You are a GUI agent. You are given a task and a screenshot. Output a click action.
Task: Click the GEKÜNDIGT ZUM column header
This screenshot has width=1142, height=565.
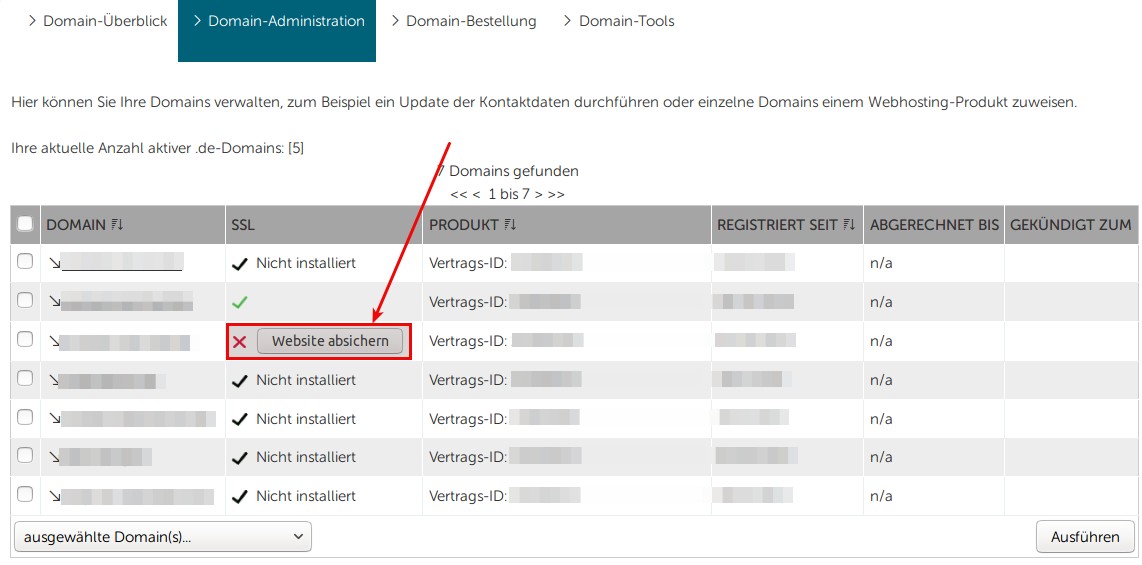pyautogui.click(x=1071, y=225)
